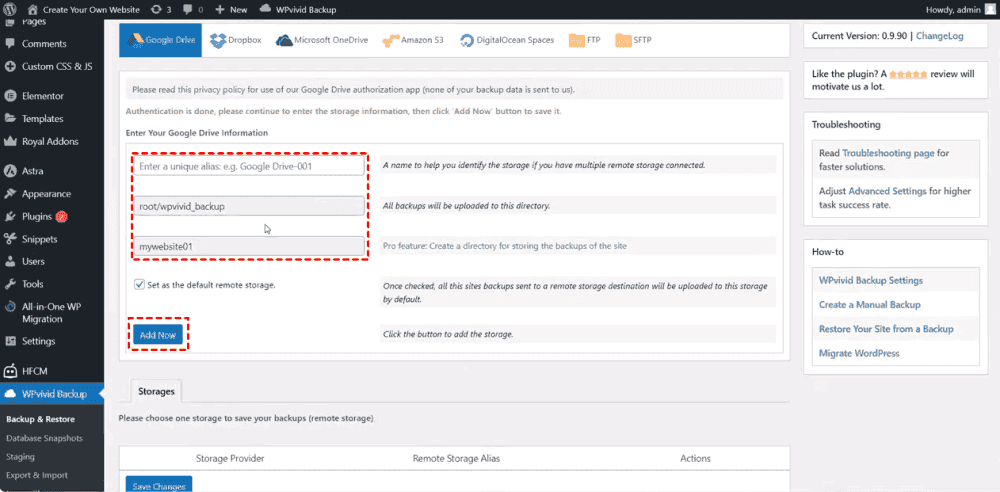Open WPvivid Backup from the admin bar
1000x492 pixels.
point(298,10)
